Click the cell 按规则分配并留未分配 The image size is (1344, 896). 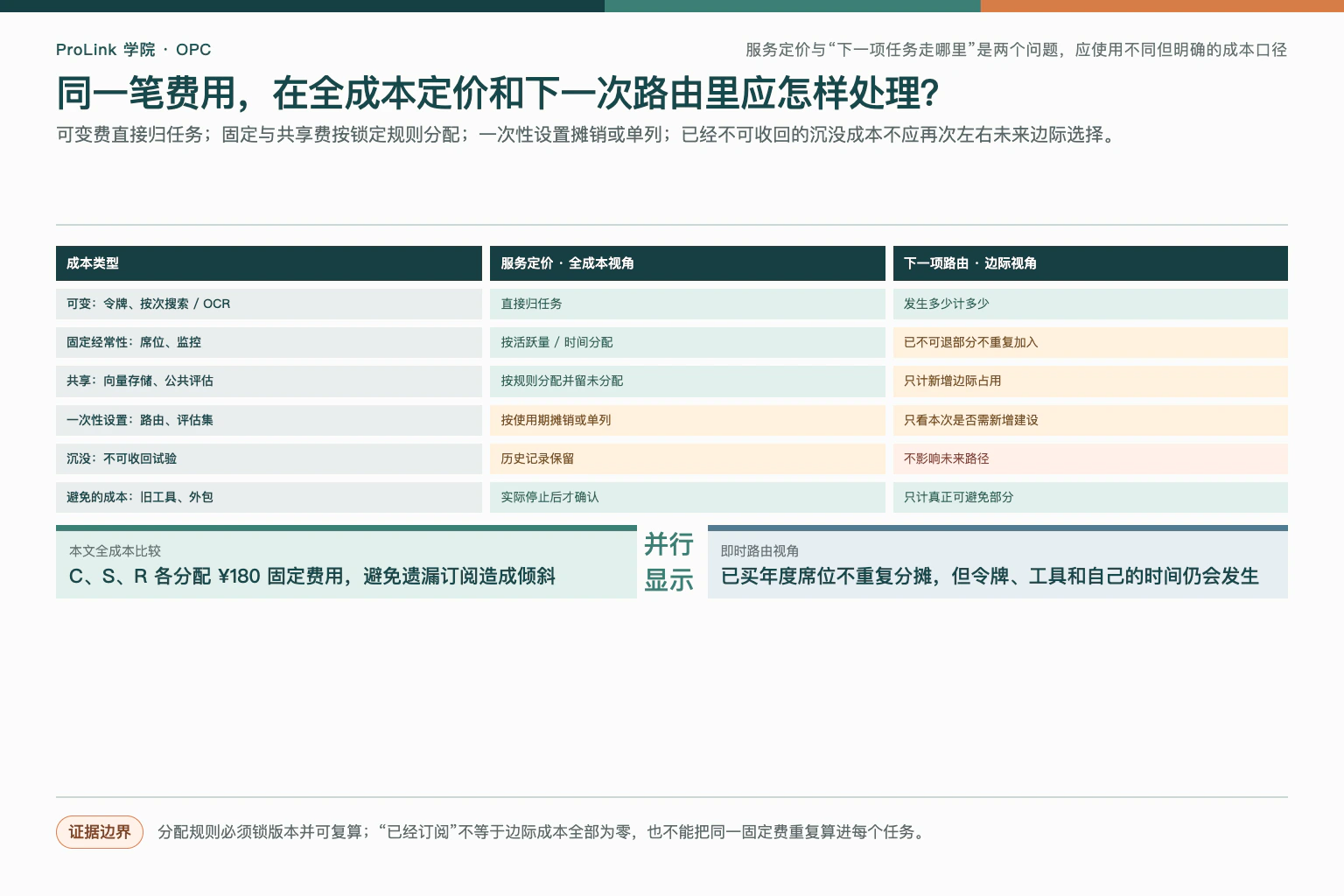[688, 381]
